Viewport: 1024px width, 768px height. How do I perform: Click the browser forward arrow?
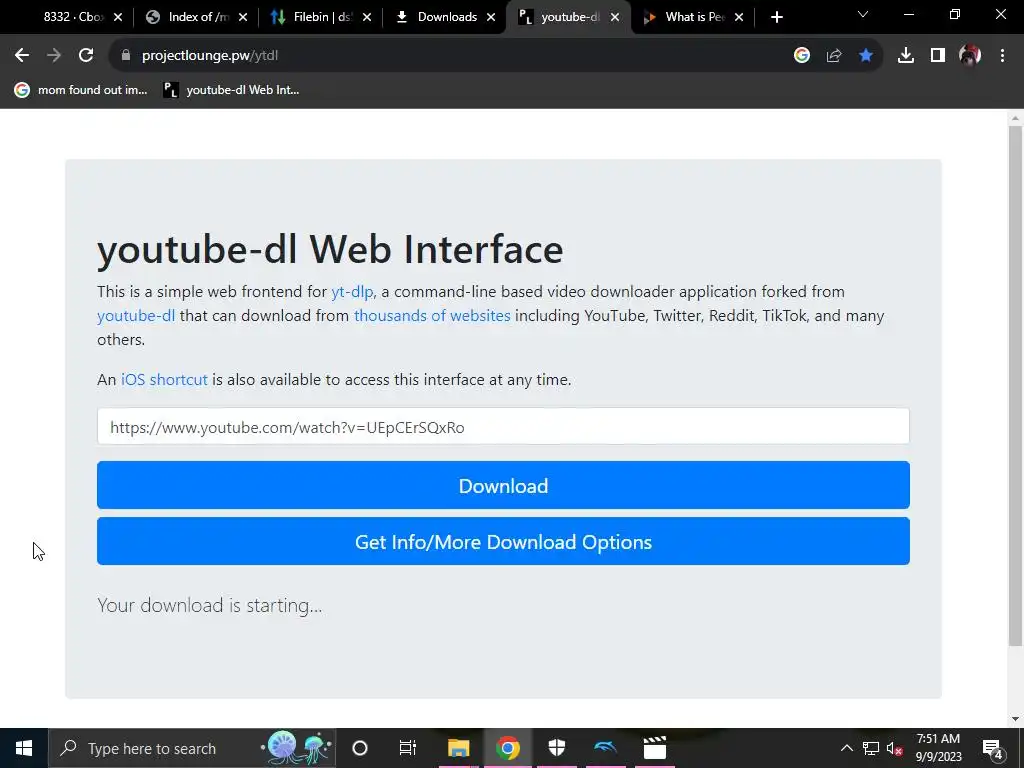(54, 56)
